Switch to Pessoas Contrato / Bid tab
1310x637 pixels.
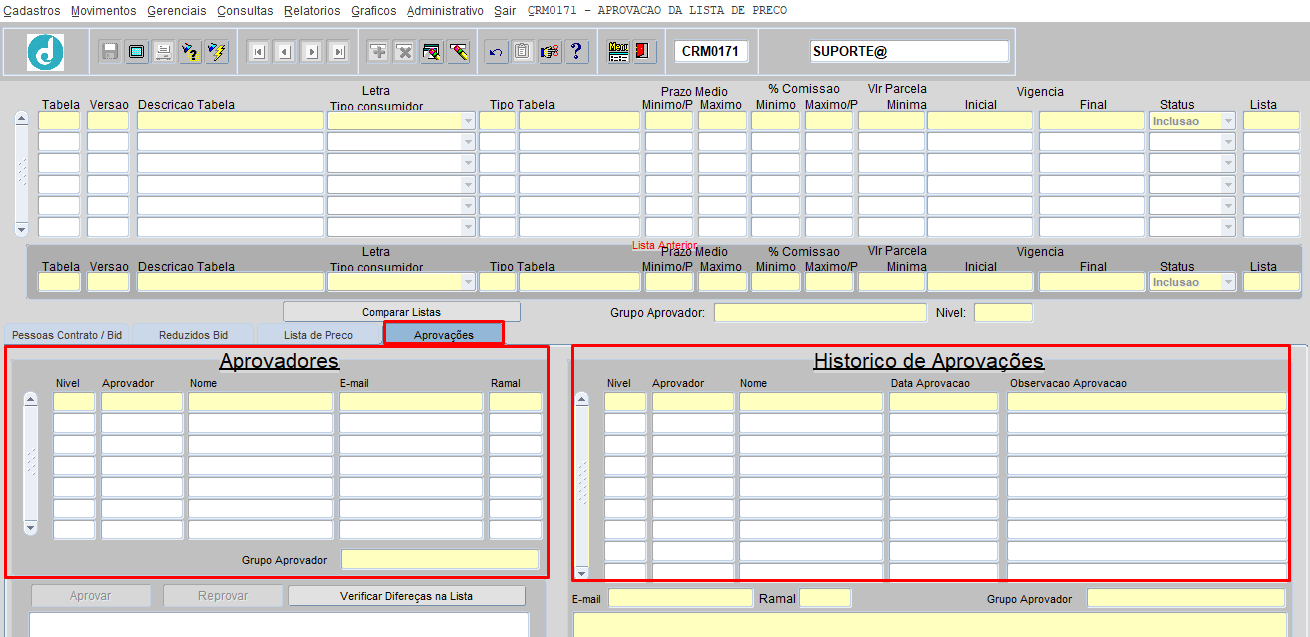click(x=67, y=335)
